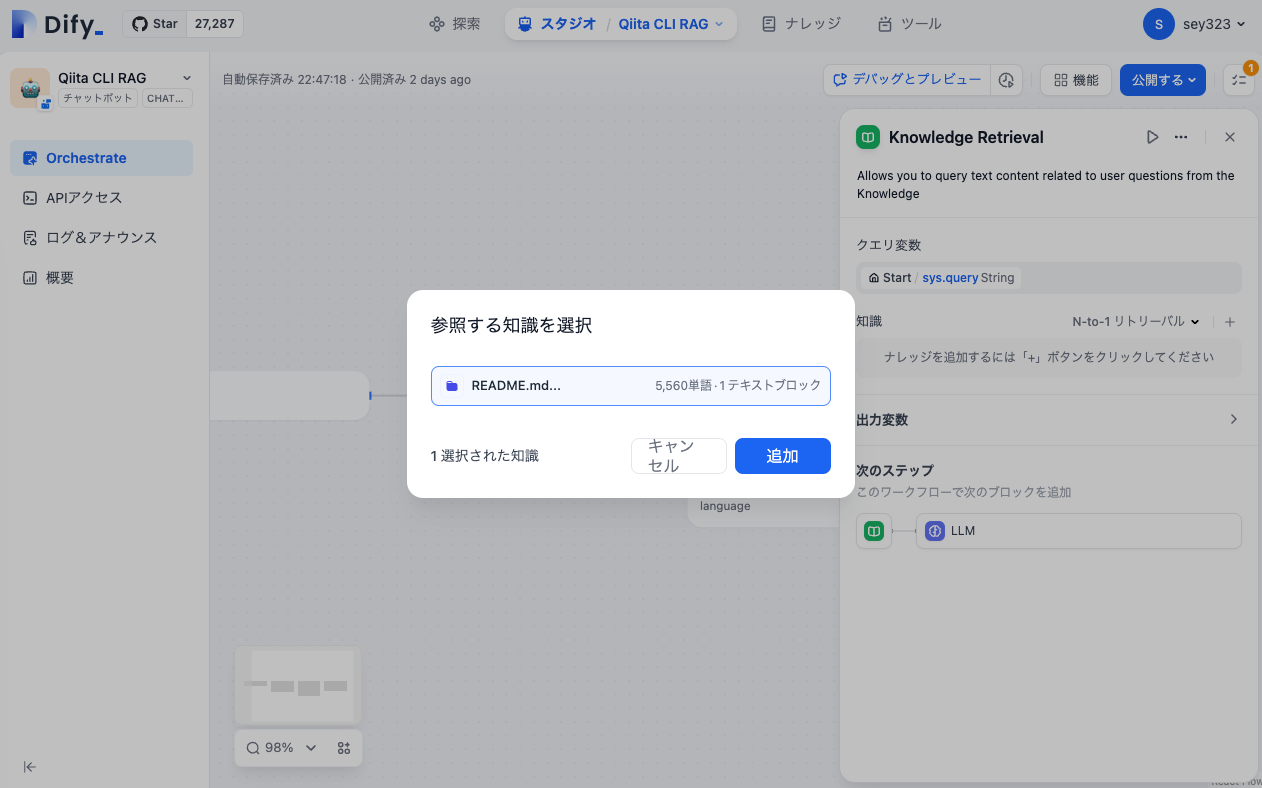Screen dimensions: 1262x788
Task: Click デバッグとプレビュー button
Action: point(907,80)
